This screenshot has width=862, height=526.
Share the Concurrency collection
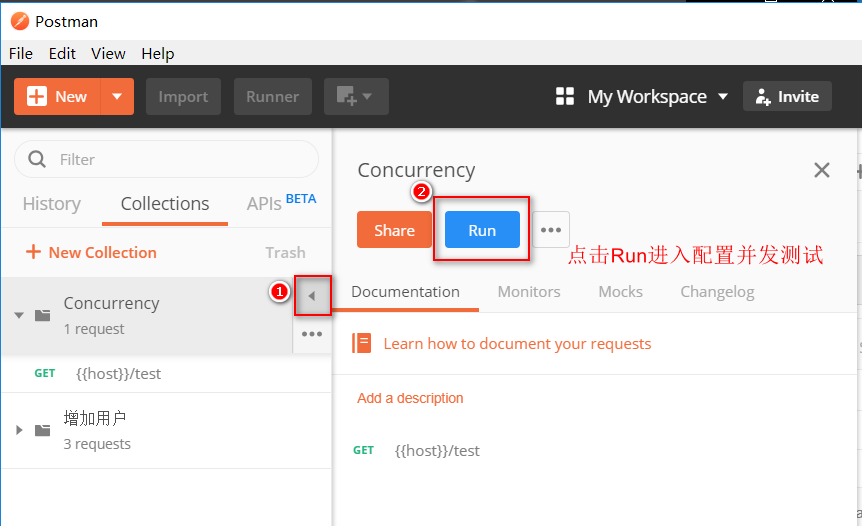tap(394, 230)
